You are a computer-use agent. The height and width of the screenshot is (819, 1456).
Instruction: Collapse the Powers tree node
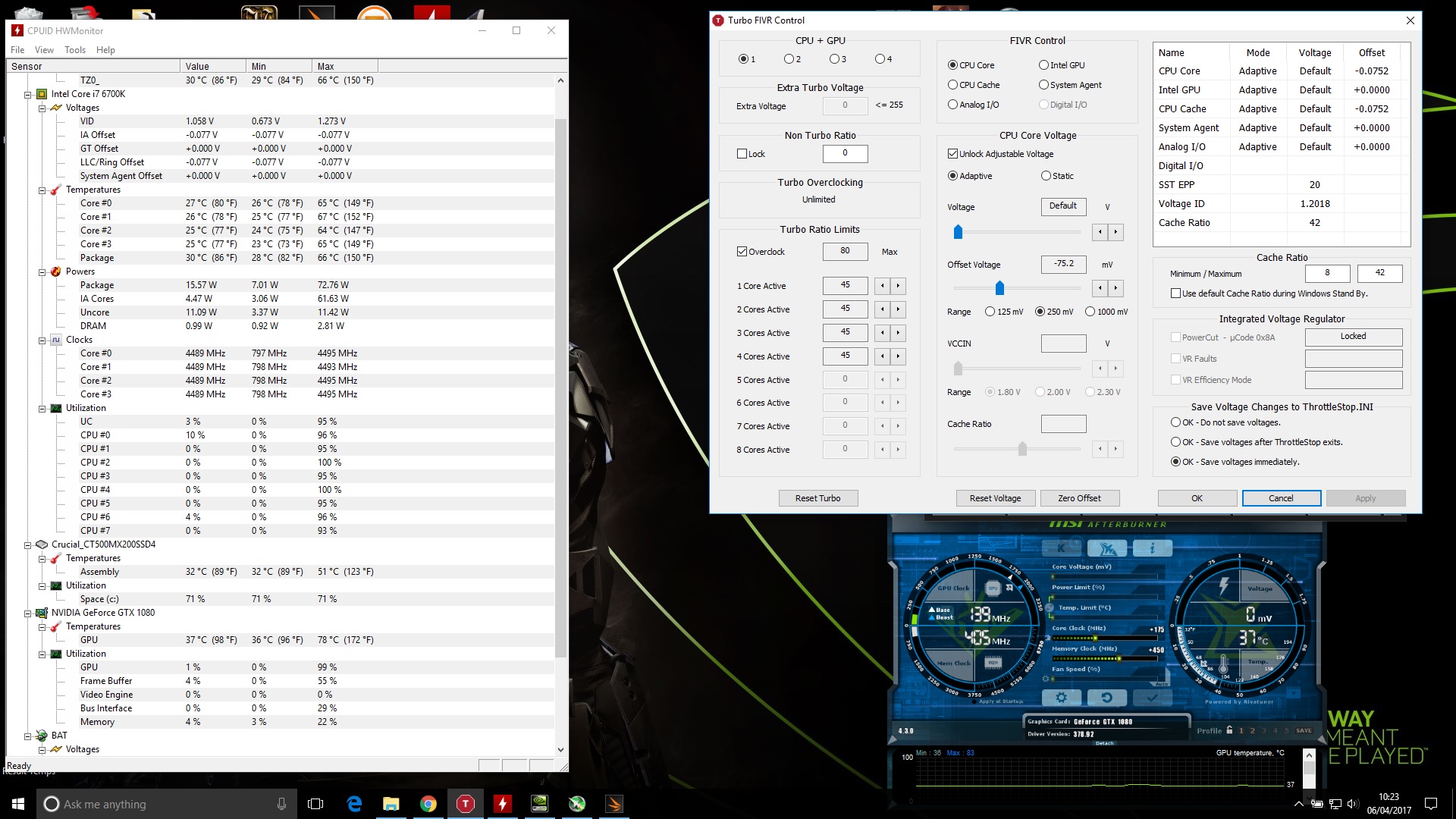click(42, 272)
